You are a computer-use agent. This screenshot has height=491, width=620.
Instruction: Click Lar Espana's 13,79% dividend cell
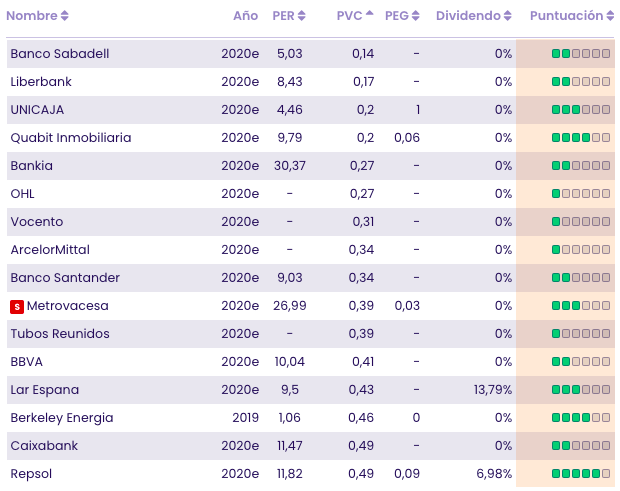[x=493, y=389]
